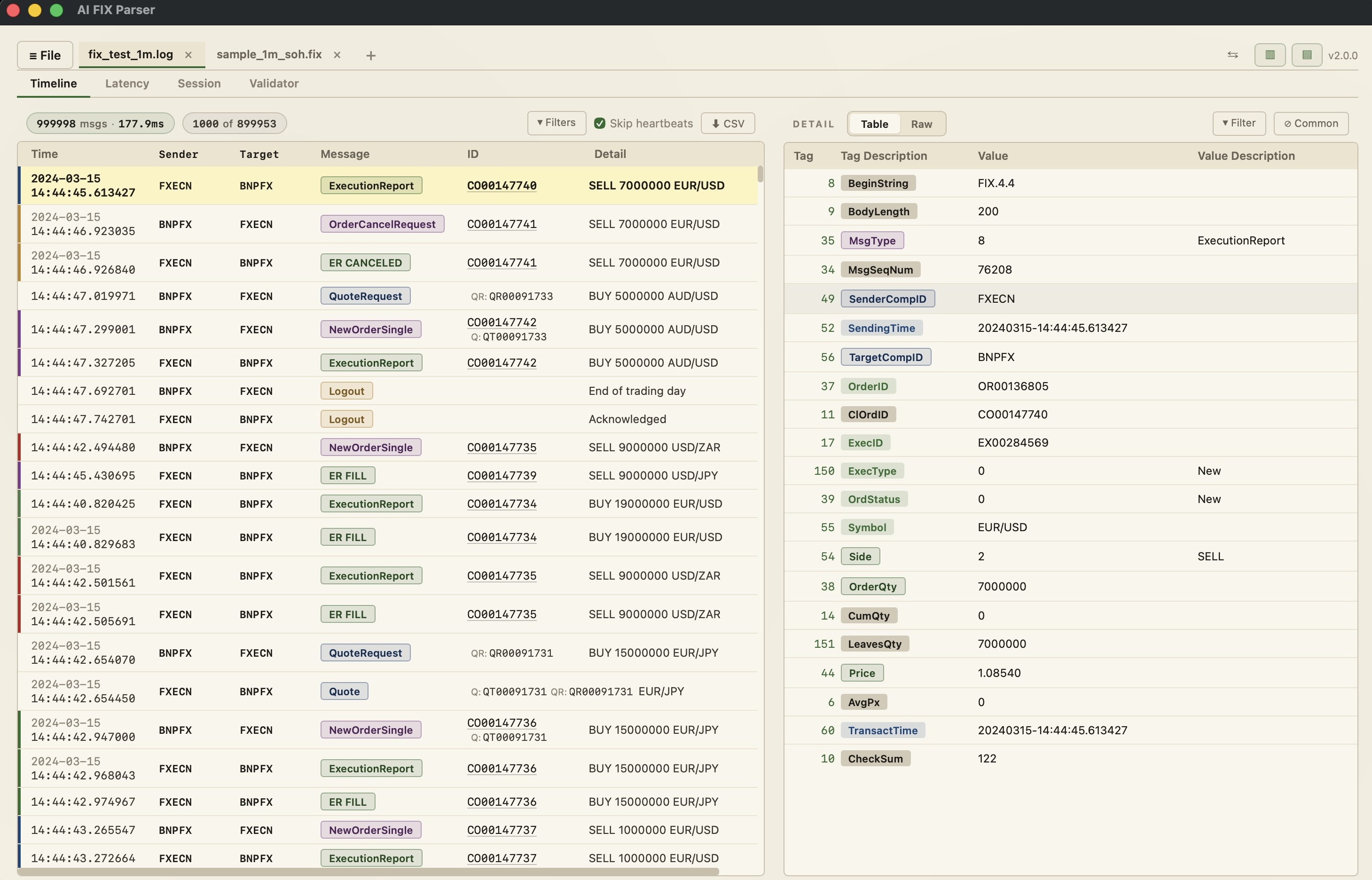Click the SenderCompID tag chip
Image resolution: width=1372 pixels, height=880 pixels.
(x=887, y=299)
